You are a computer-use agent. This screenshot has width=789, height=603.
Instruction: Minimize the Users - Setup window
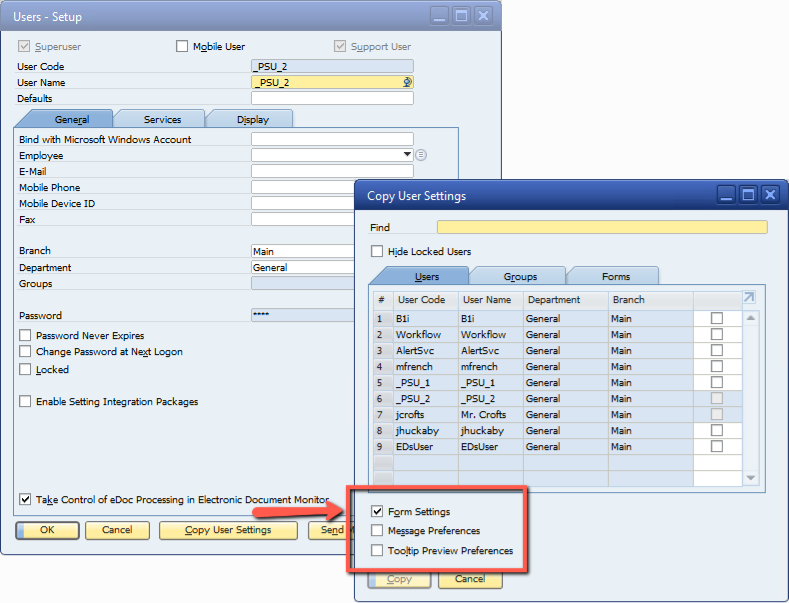439,16
